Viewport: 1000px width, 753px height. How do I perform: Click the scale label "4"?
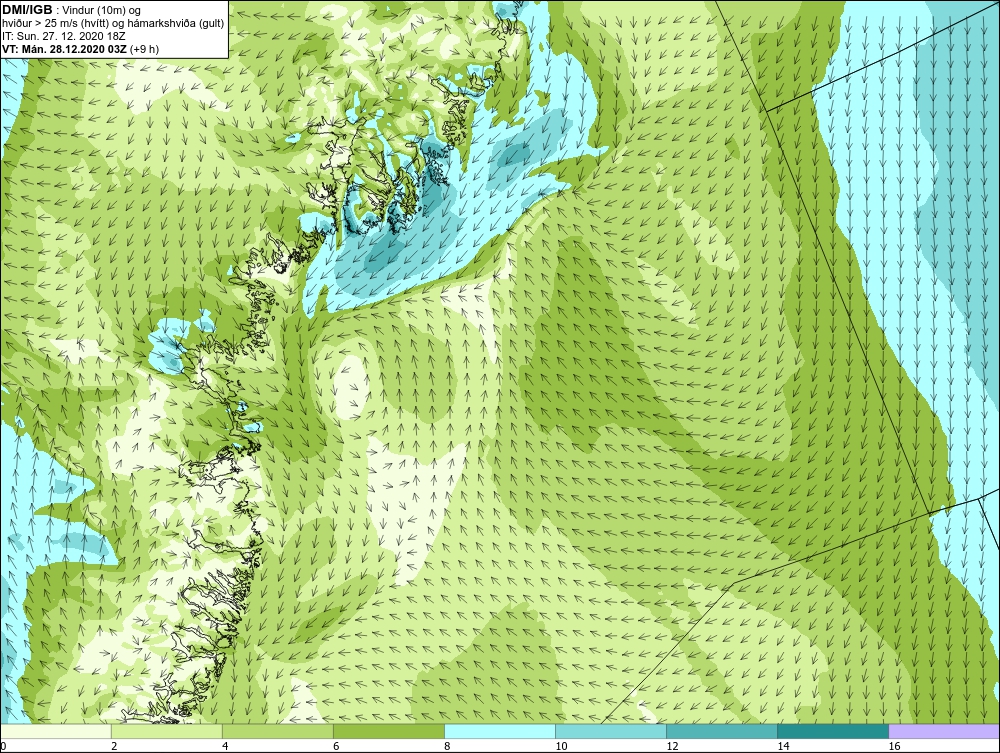(224, 746)
